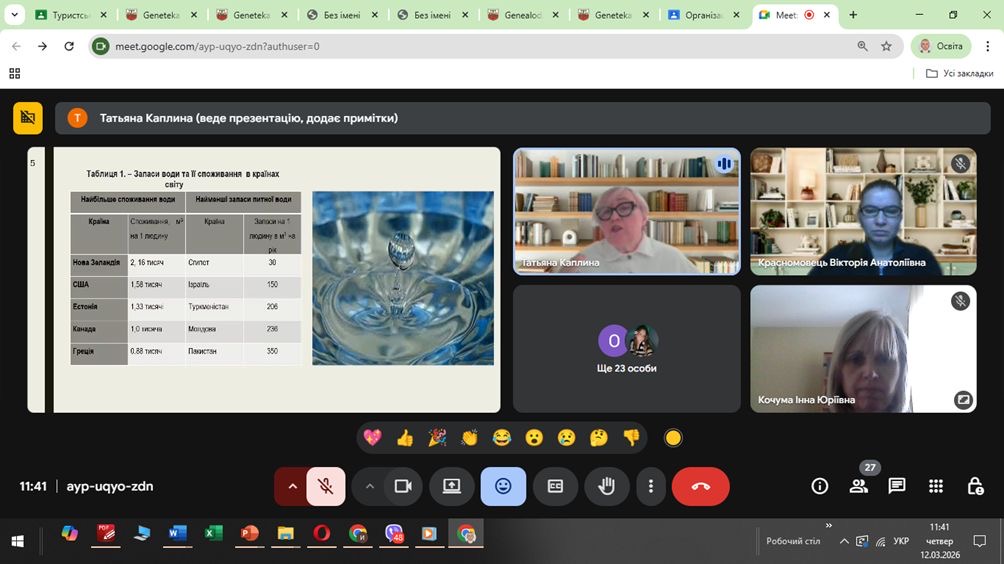
Task: Toggle the camera on or off
Action: (x=403, y=486)
